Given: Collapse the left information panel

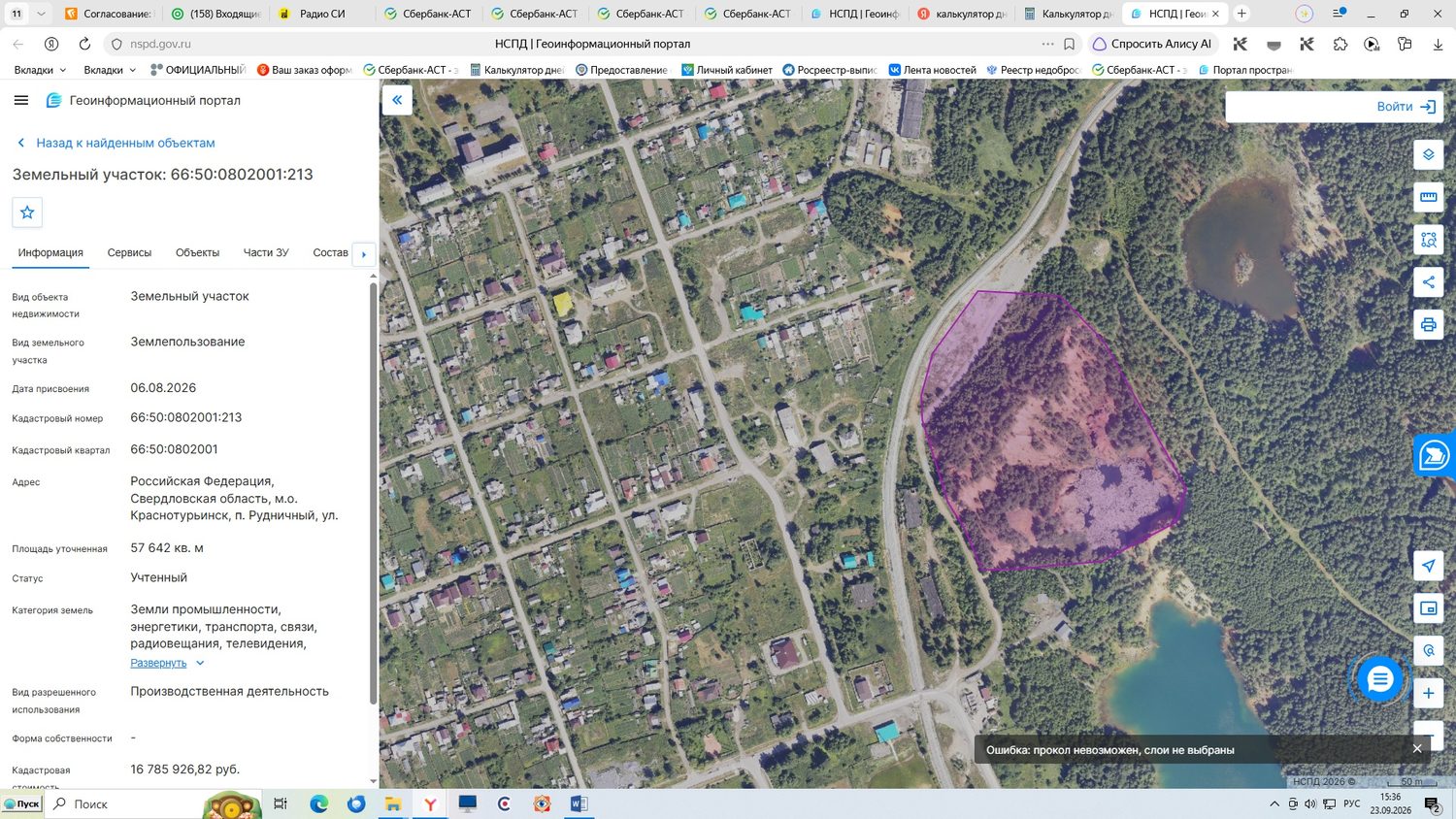Looking at the screenshot, I should coord(397,100).
